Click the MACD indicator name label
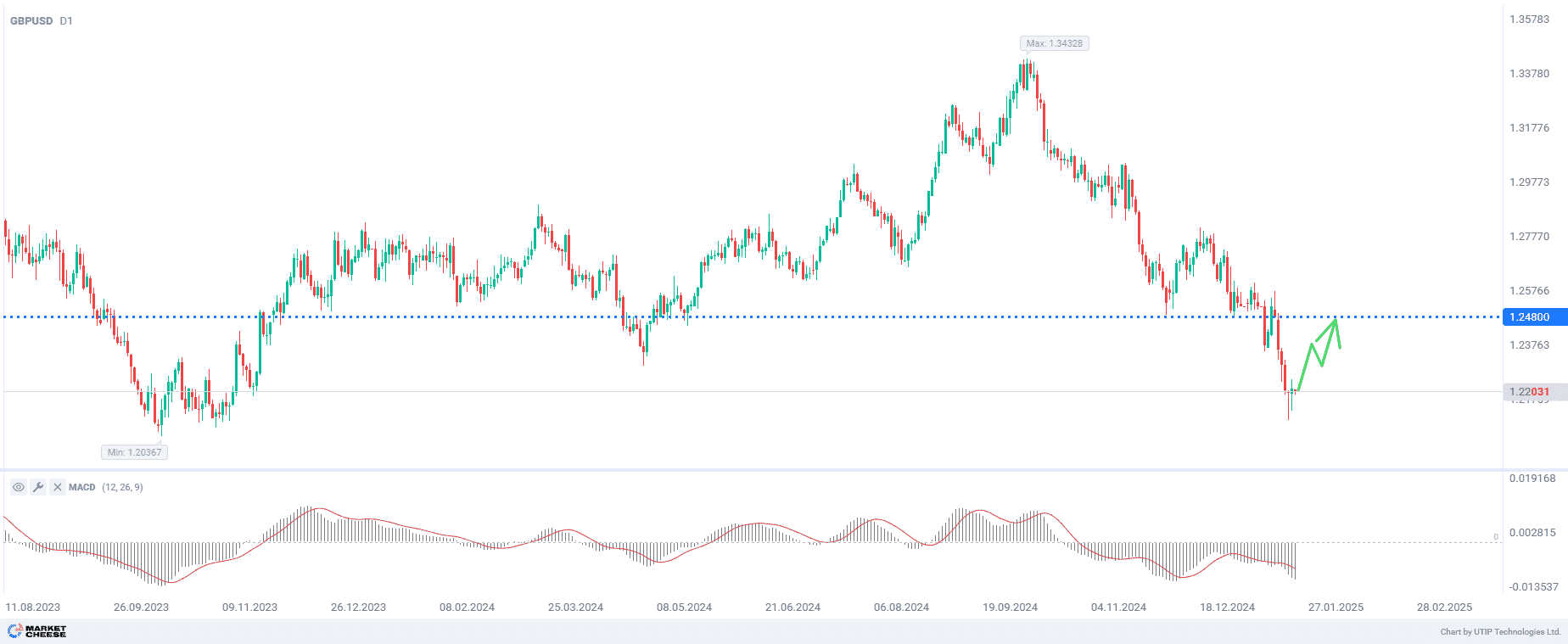1568x644 pixels. tap(82, 487)
